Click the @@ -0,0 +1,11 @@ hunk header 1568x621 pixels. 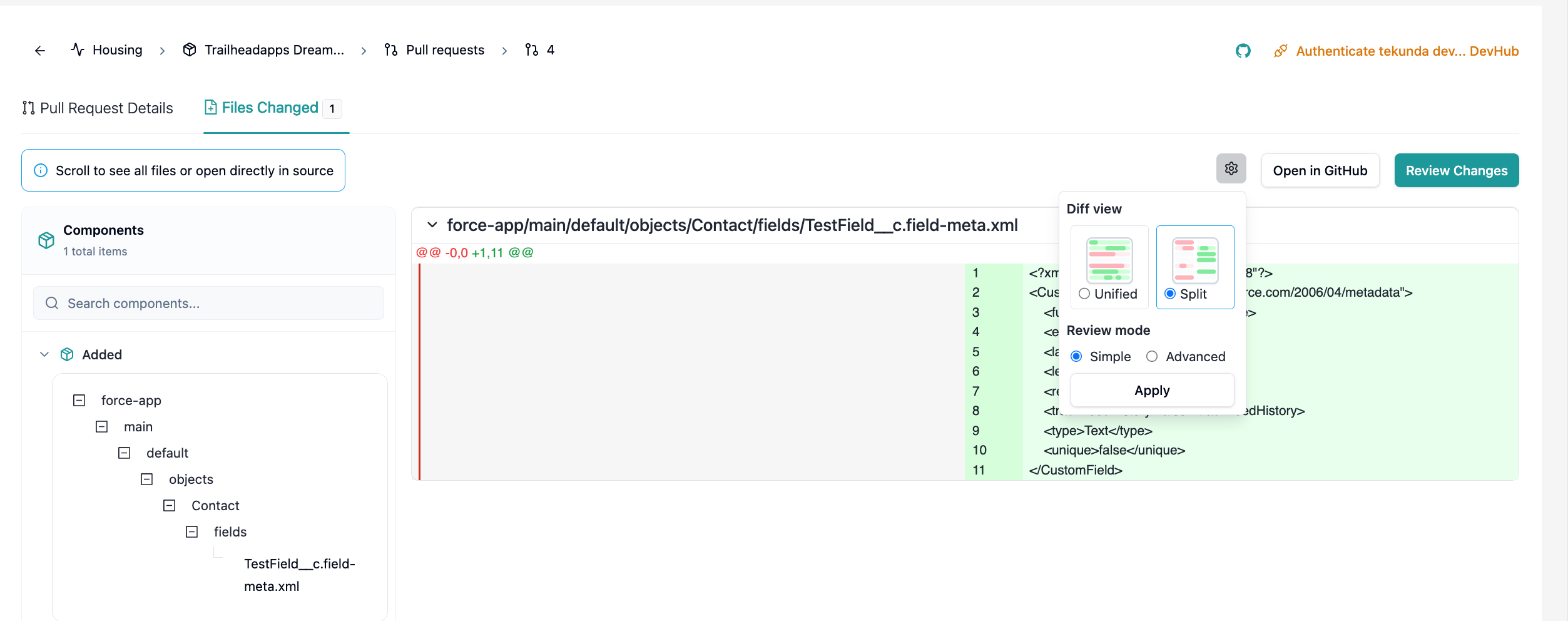pyautogui.click(x=474, y=253)
